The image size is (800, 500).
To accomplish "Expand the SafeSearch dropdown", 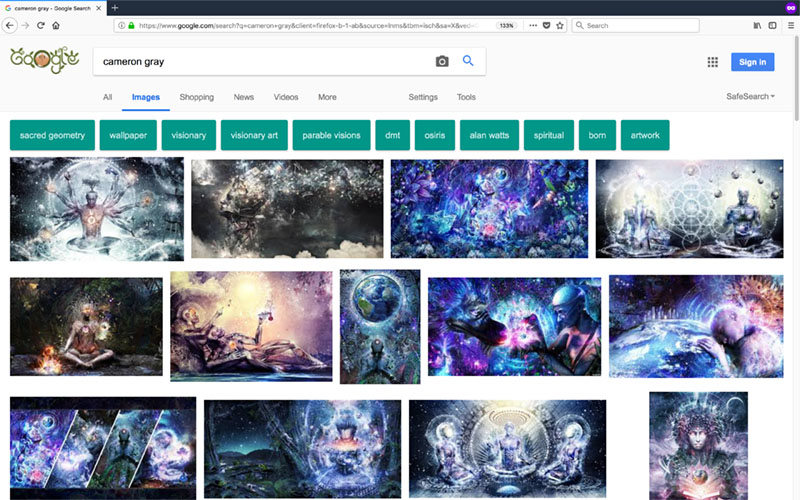I will click(x=750, y=96).
